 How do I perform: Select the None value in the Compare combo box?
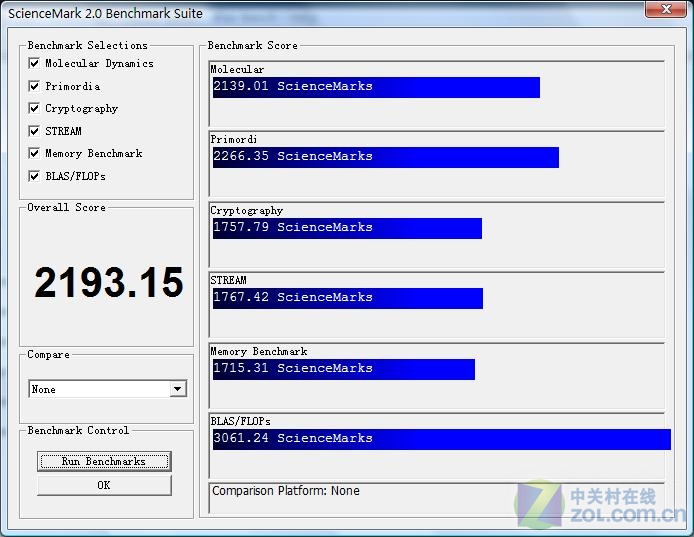point(108,389)
